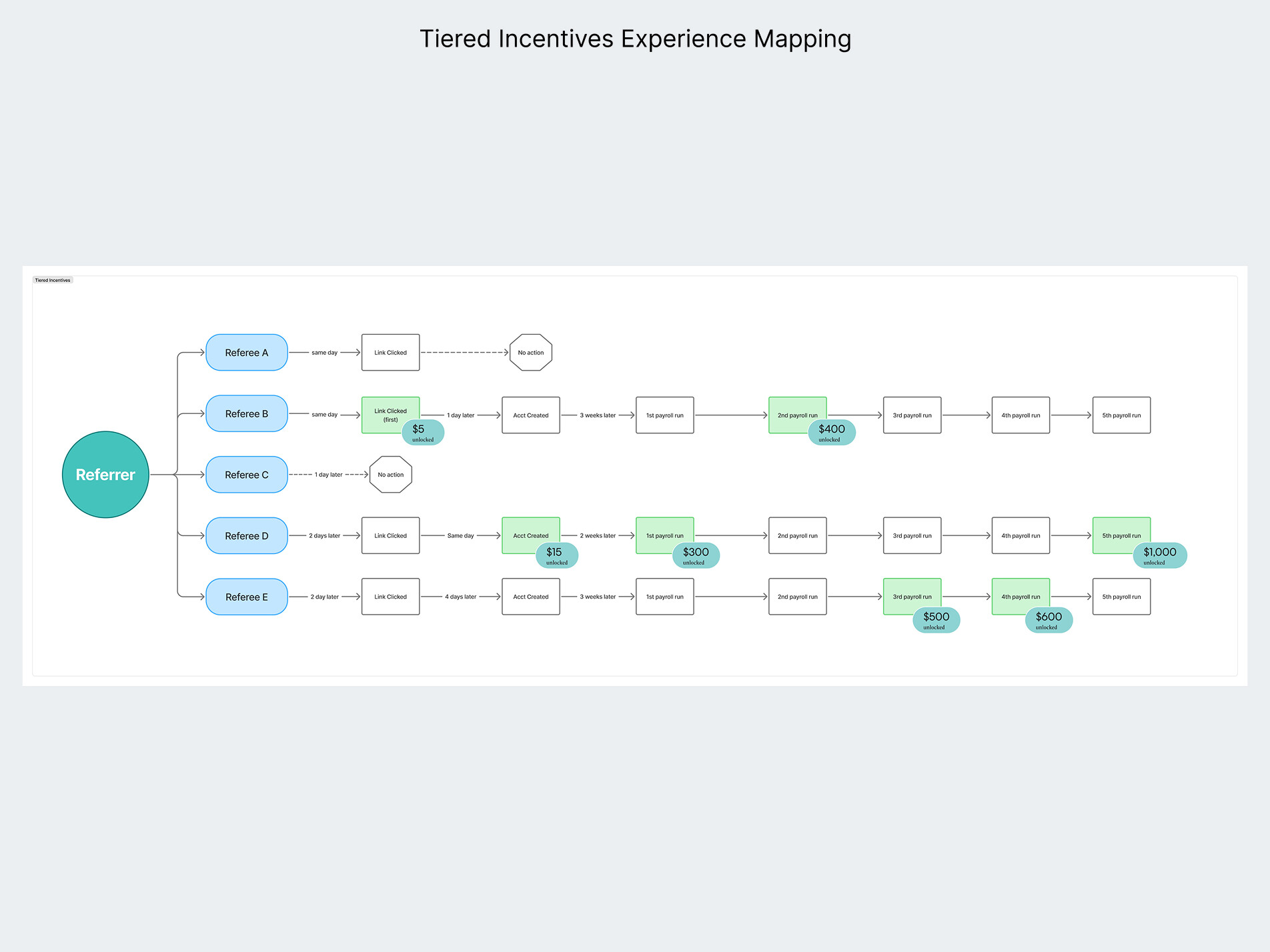1270x952 pixels.
Task: Select the $15 unlocked badge
Action: 556,555
